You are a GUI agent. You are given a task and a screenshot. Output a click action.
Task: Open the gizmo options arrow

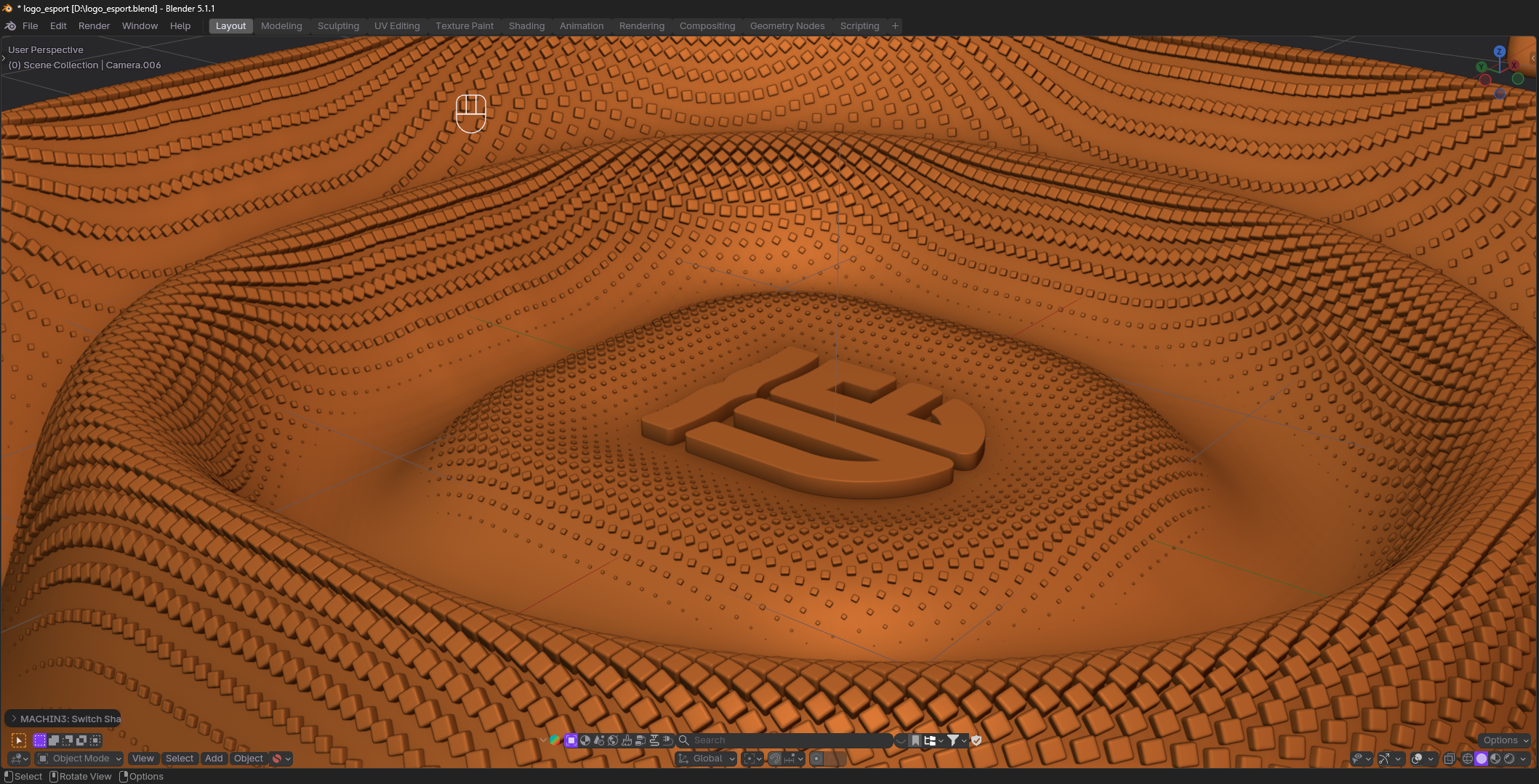(x=1398, y=759)
